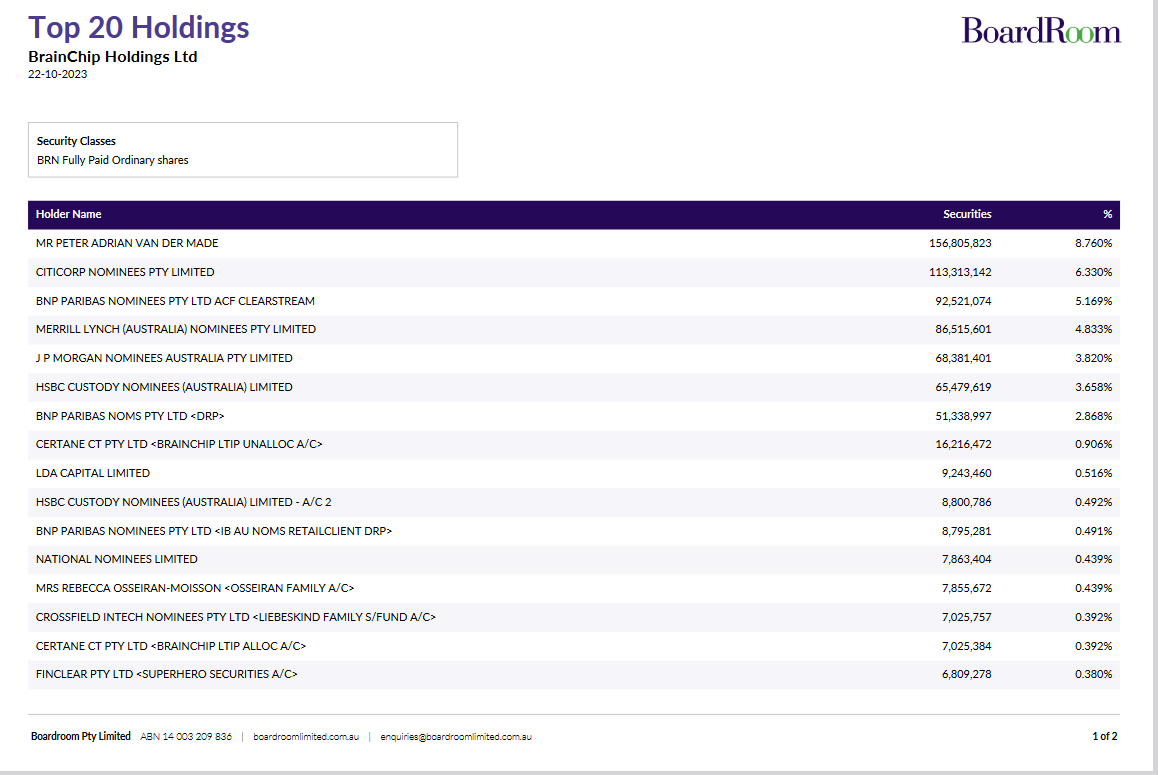The width and height of the screenshot is (1158, 775).
Task: Click the BRN Fully Paid Ordinary shares text
Action: pyautogui.click(x=112, y=160)
